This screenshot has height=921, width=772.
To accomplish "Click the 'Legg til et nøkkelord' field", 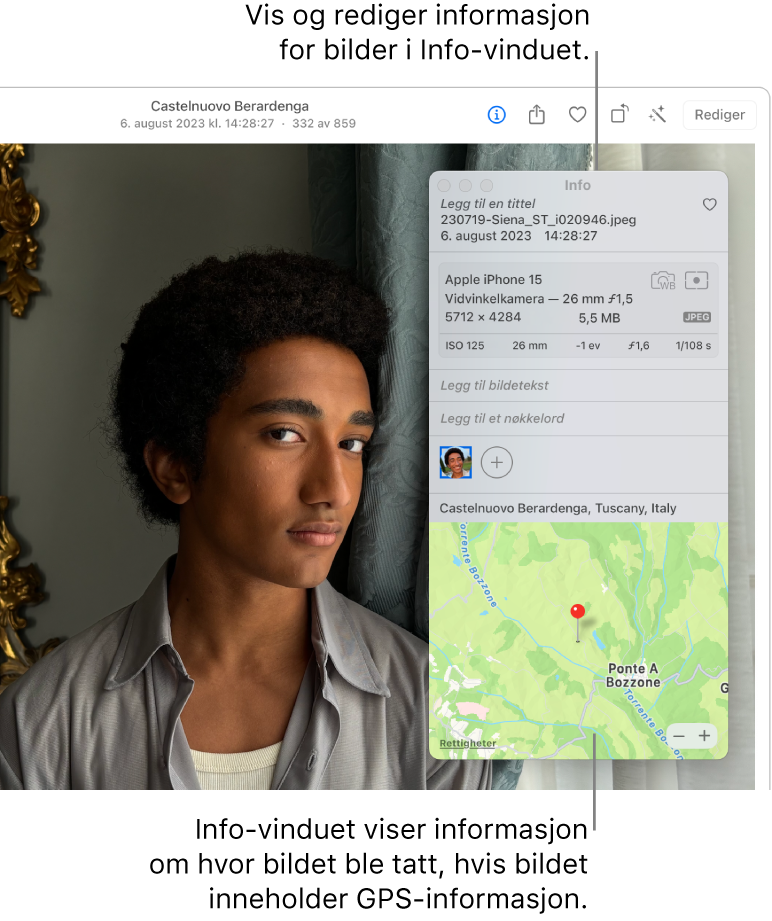I will 578,418.
